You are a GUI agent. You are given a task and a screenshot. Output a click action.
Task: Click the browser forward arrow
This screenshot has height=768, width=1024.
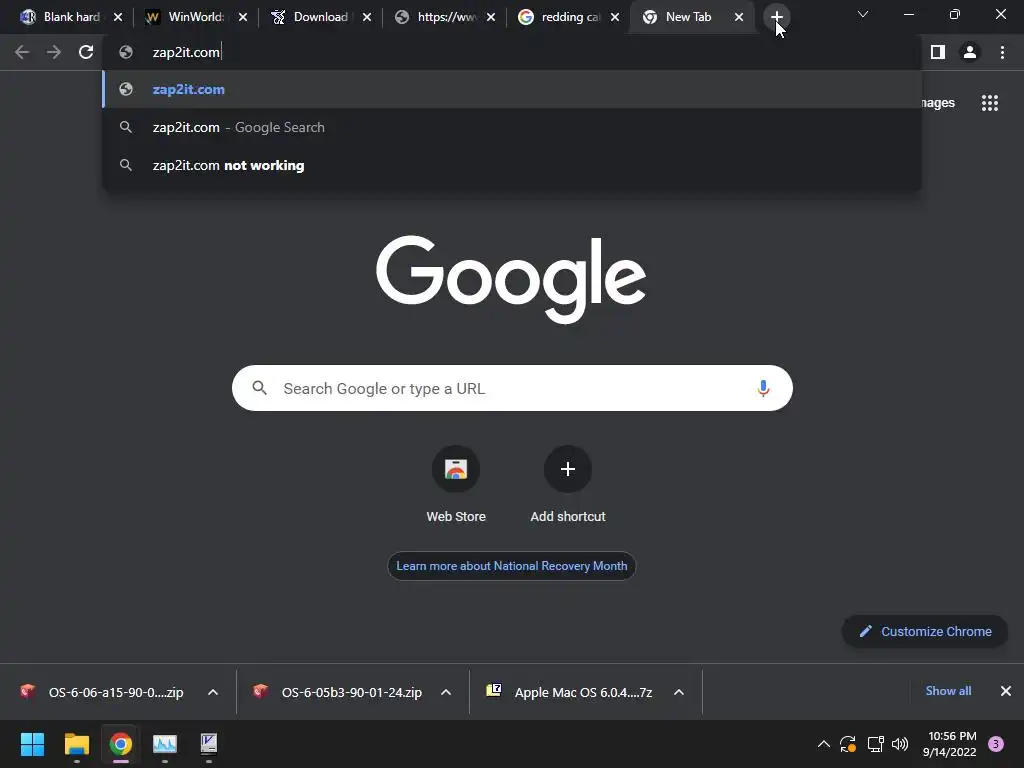(x=54, y=52)
